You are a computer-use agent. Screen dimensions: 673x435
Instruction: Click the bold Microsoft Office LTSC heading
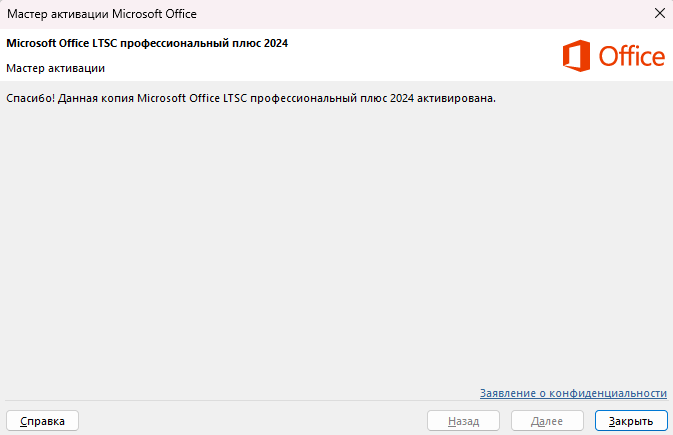point(147,43)
